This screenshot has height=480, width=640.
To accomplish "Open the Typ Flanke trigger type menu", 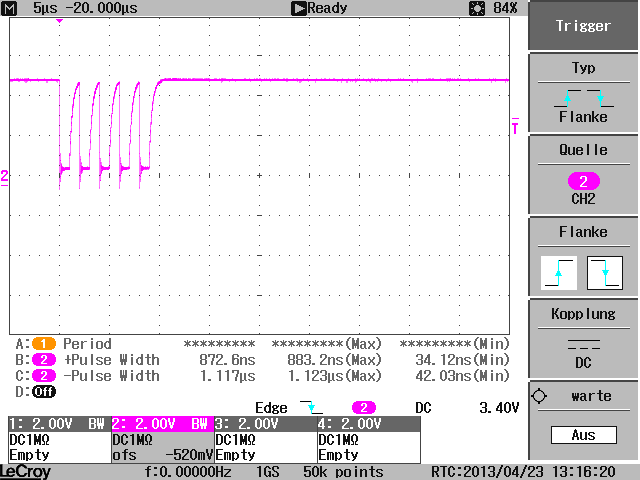I will click(x=583, y=93).
